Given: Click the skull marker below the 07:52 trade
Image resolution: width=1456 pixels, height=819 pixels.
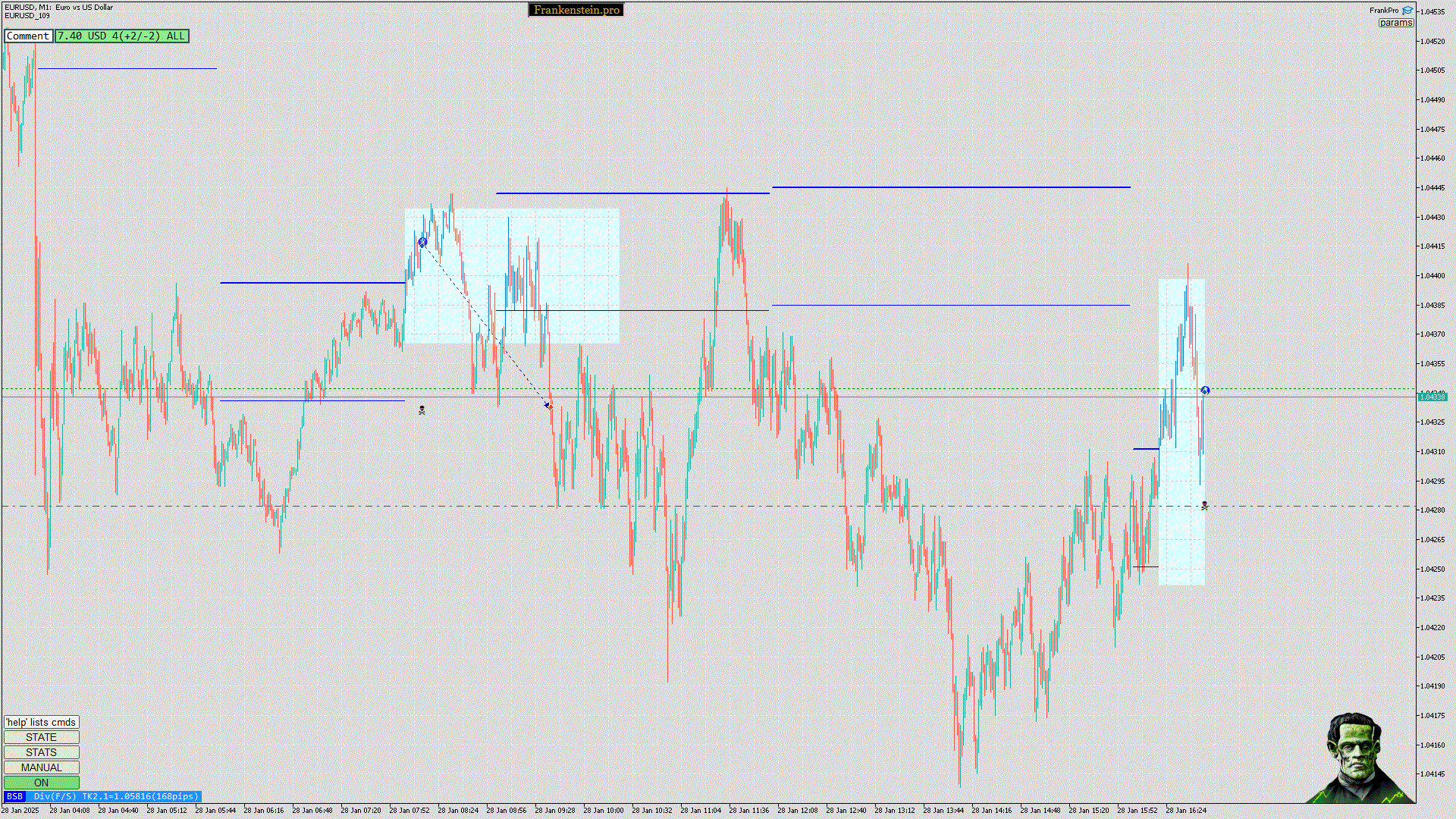Looking at the screenshot, I should 422,410.
